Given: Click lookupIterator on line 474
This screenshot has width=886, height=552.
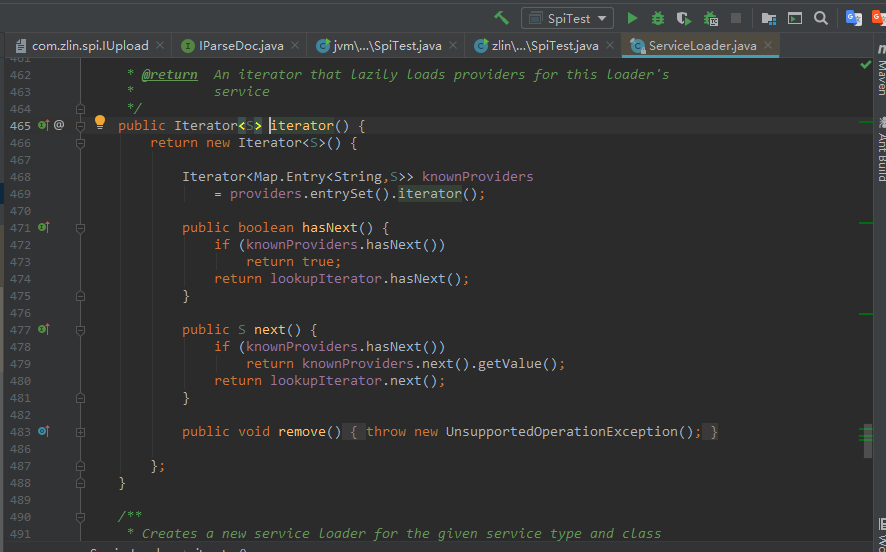Looking at the screenshot, I should pyautogui.click(x=326, y=279).
